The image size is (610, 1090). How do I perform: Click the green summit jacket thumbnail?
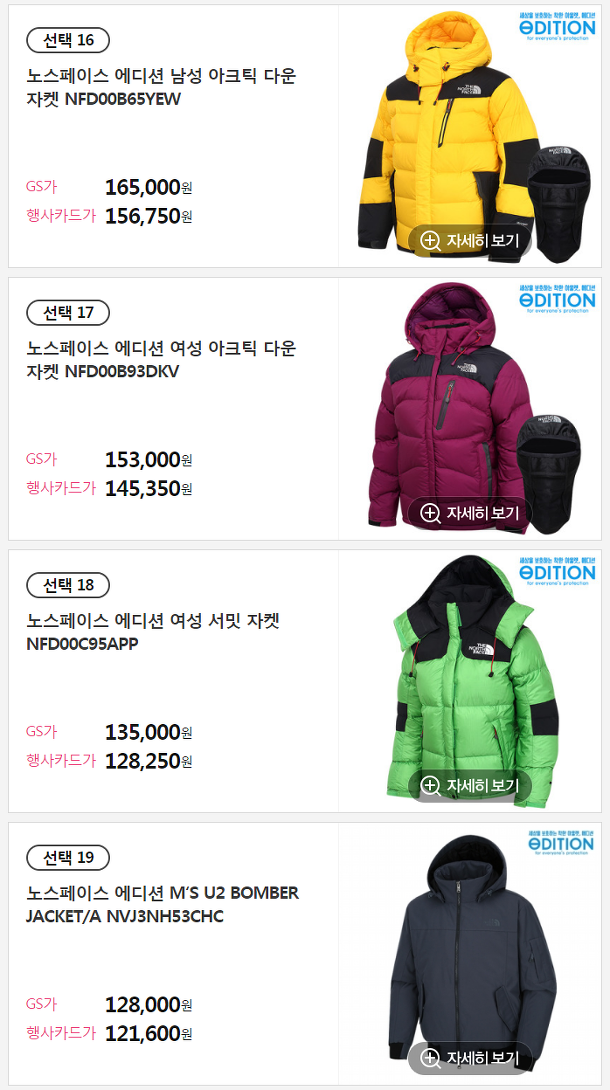[x=472, y=681]
